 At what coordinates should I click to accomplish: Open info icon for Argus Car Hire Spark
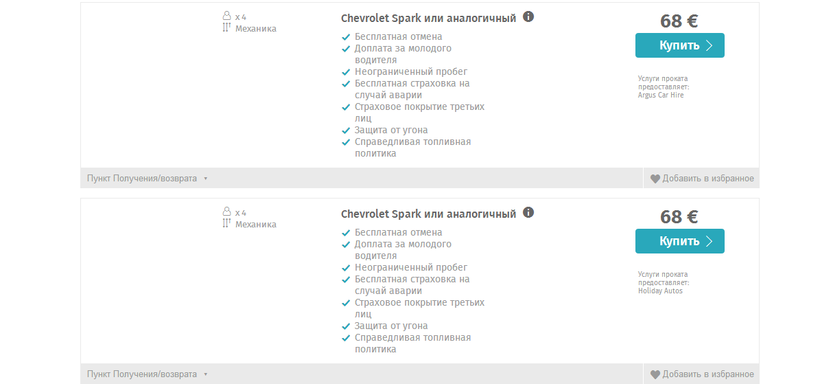528,17
